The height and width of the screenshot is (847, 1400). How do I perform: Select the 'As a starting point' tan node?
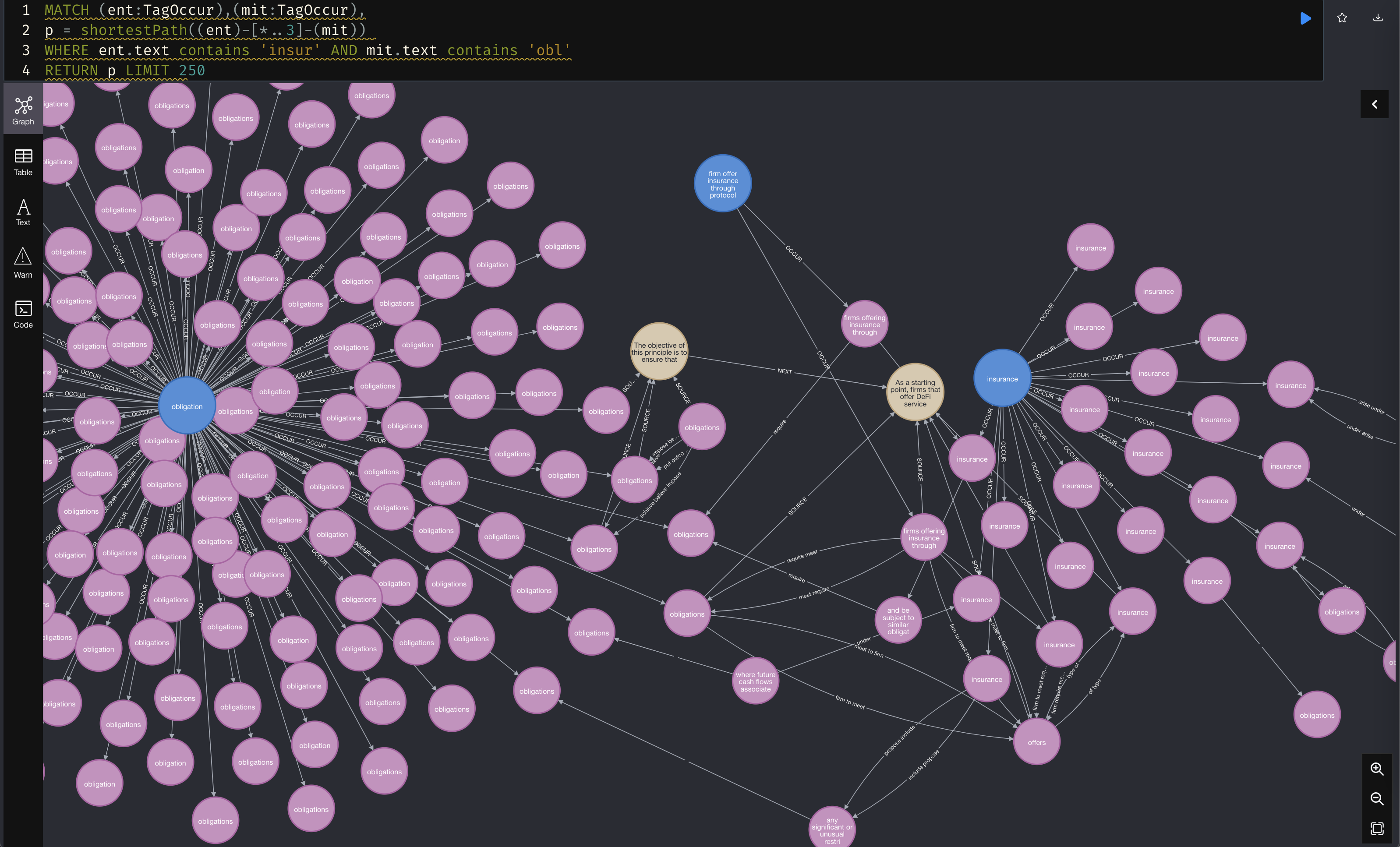click(x=915, y=392)
